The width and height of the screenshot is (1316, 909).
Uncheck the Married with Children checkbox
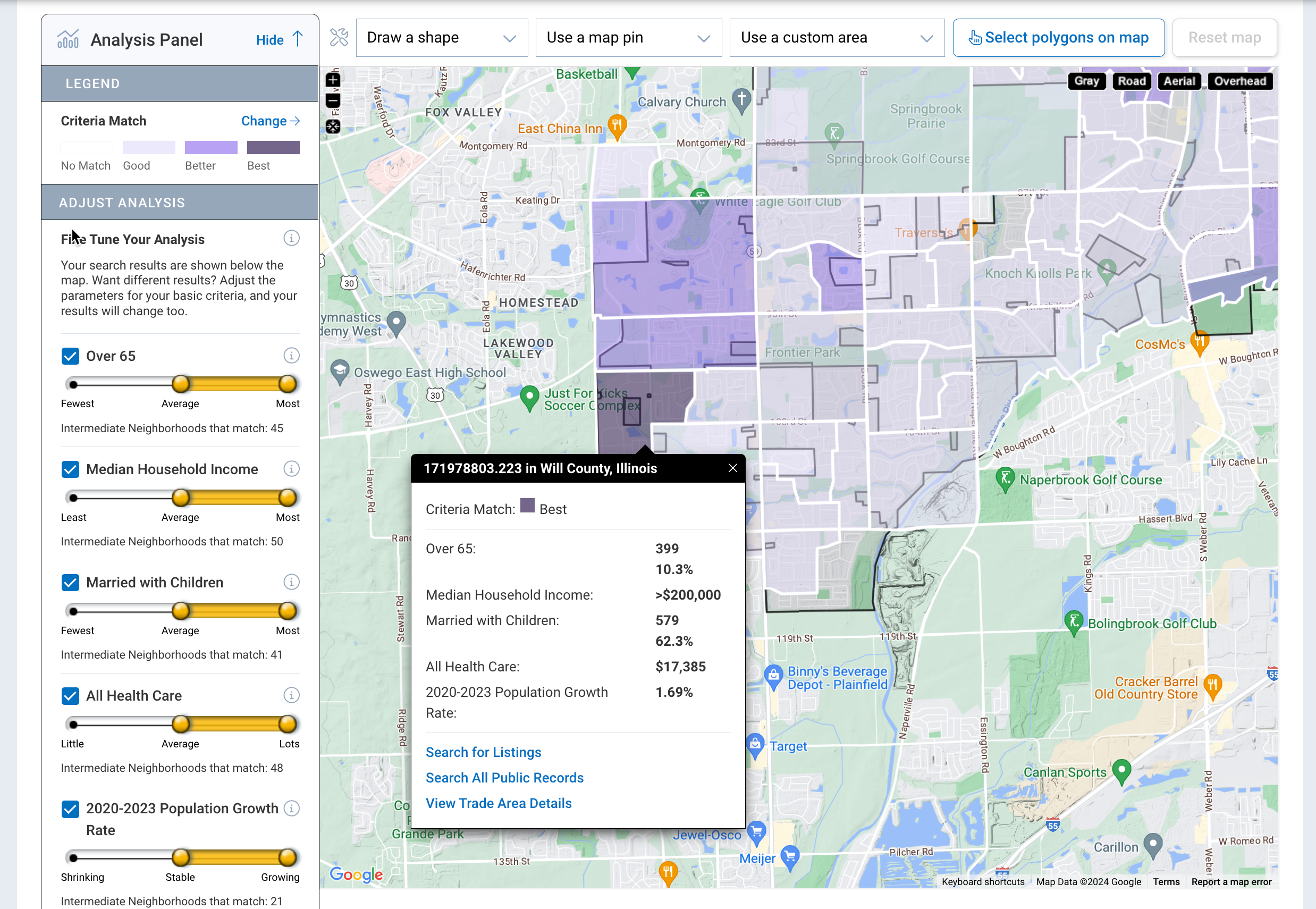point(71,583)
